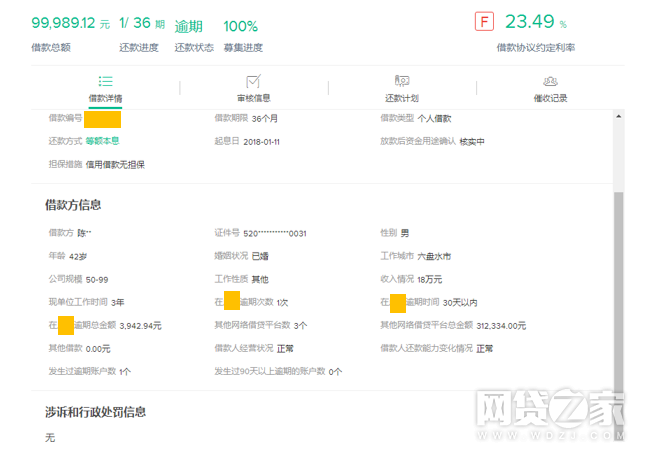Open the 催收记录 tab
The image size is (648, 450).
550,98
